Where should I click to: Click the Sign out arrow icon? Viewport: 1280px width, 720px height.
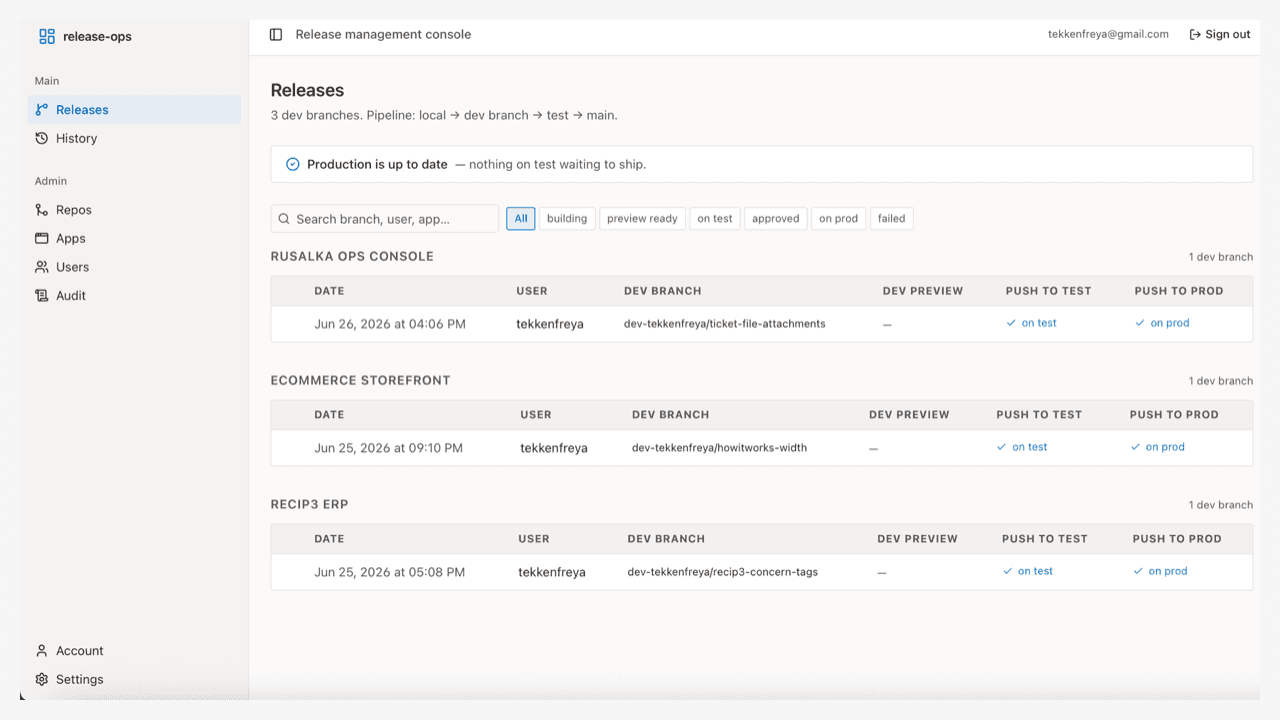point(1195,34)
